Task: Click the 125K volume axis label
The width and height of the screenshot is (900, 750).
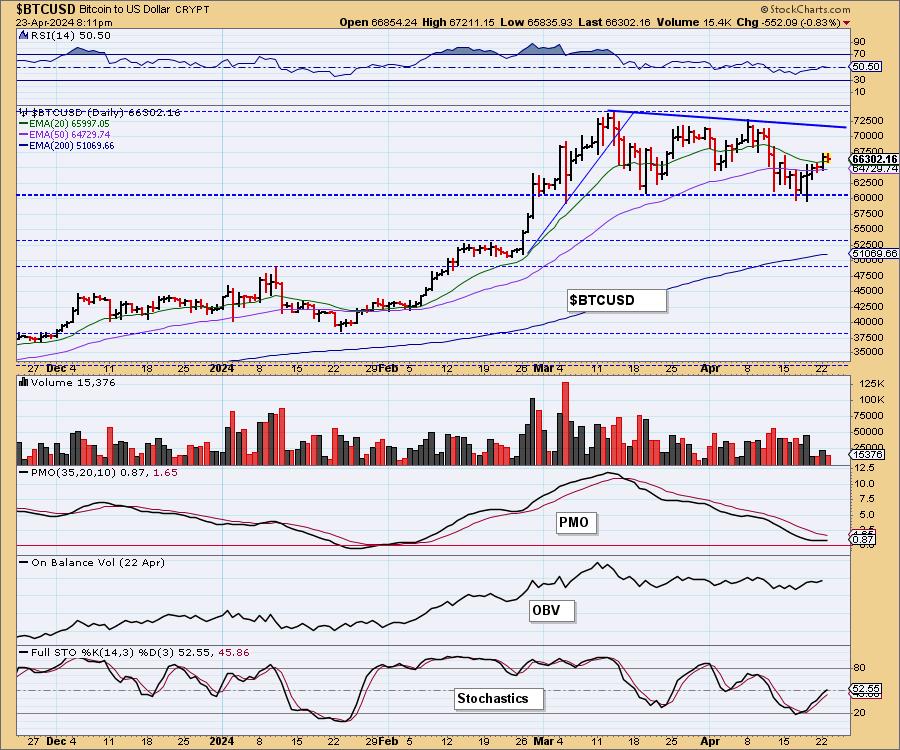Action: pos(871,383)
